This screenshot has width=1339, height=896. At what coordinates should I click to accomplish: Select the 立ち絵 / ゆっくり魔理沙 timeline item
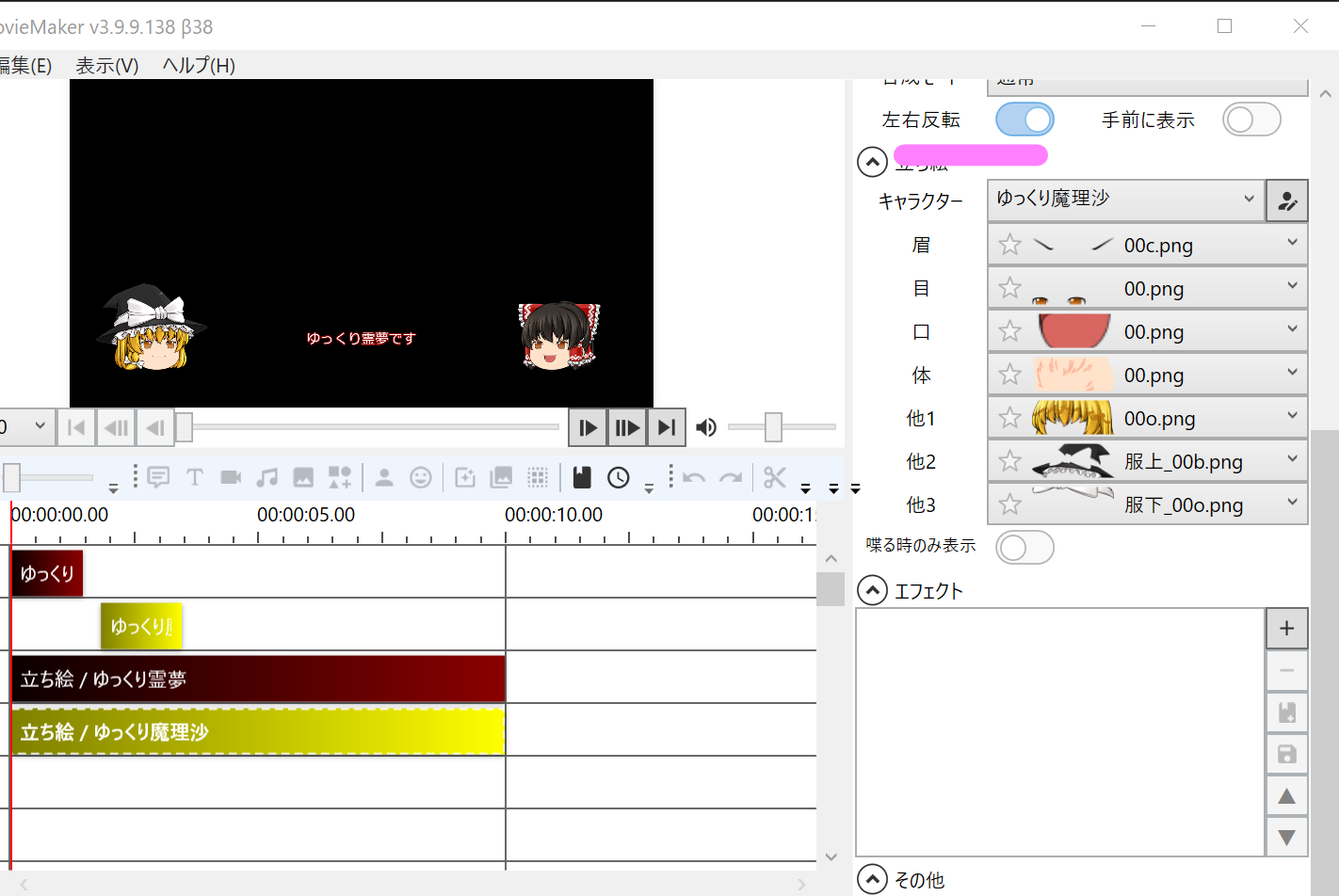pos(258,731)
